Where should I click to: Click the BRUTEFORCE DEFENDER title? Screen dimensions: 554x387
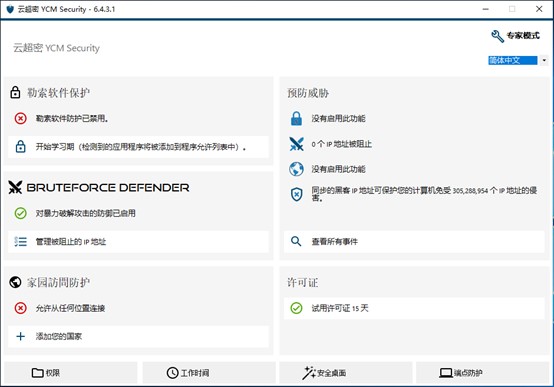(108, 187)
